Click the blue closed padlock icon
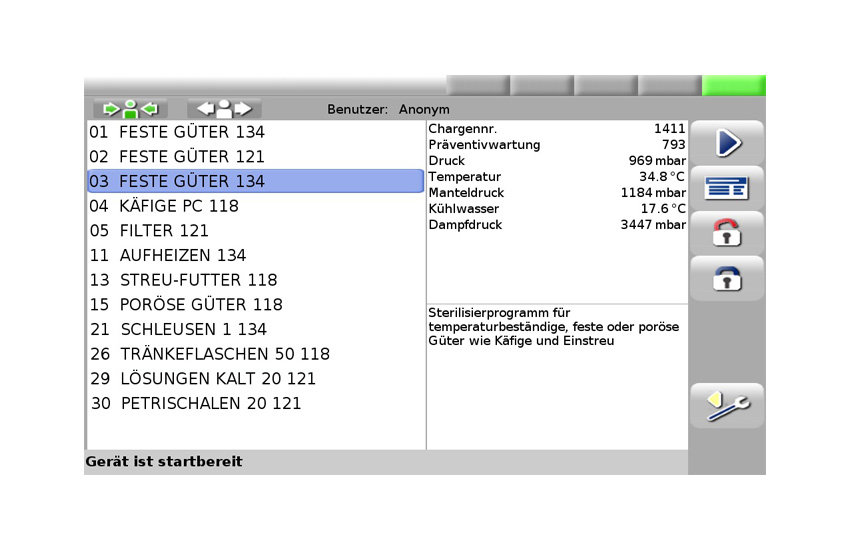Screen dimensions: 850x550 coord(726,279)
